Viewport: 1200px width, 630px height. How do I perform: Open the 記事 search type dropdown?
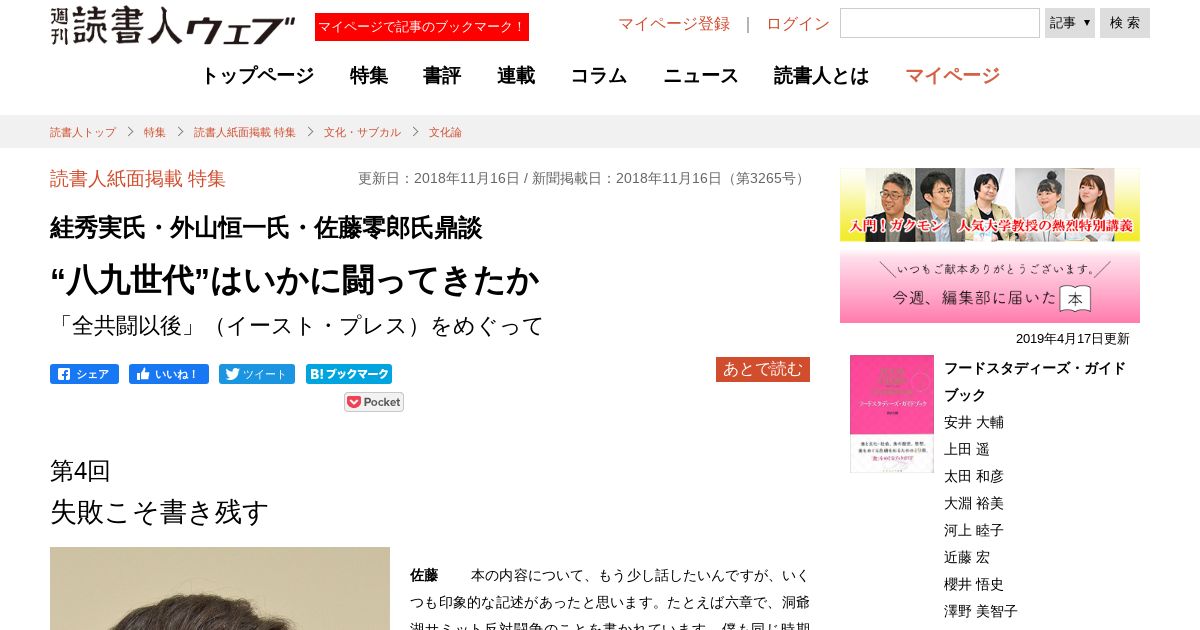[x=1070, y=23]
